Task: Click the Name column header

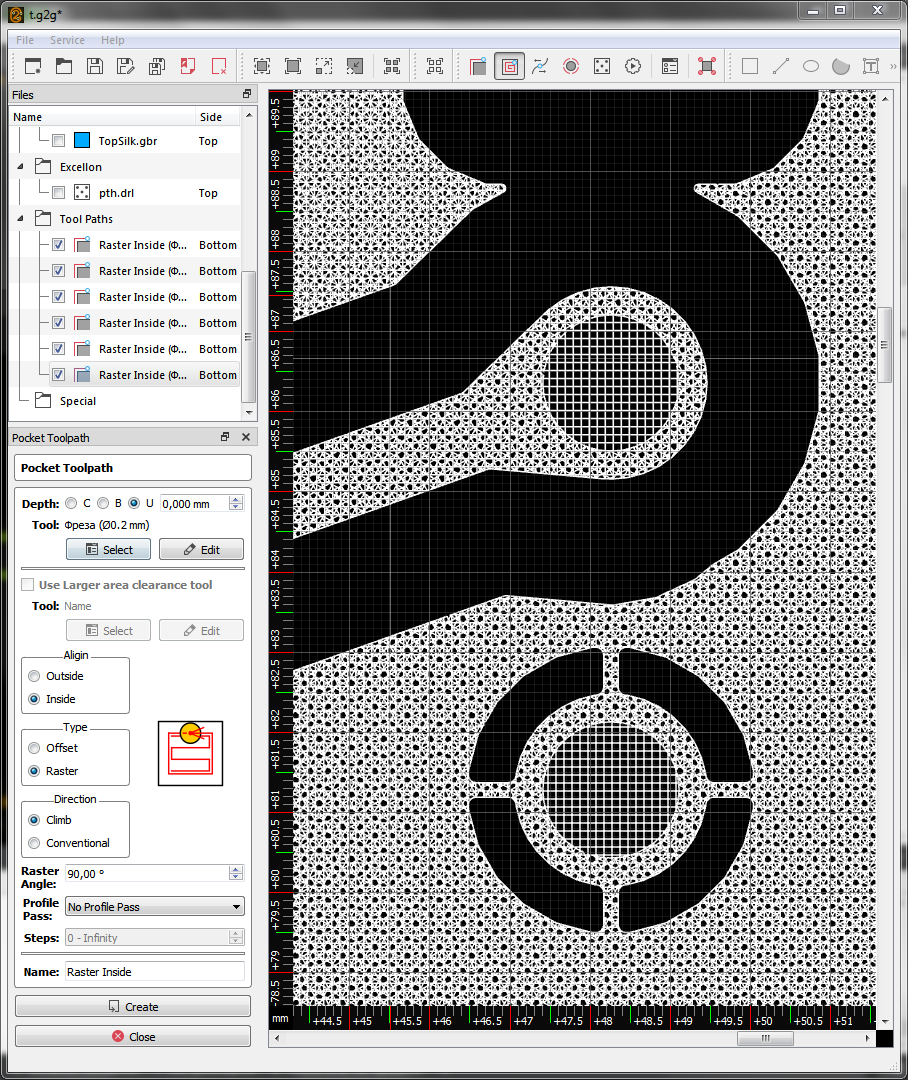Action: [x=102, y=116]
